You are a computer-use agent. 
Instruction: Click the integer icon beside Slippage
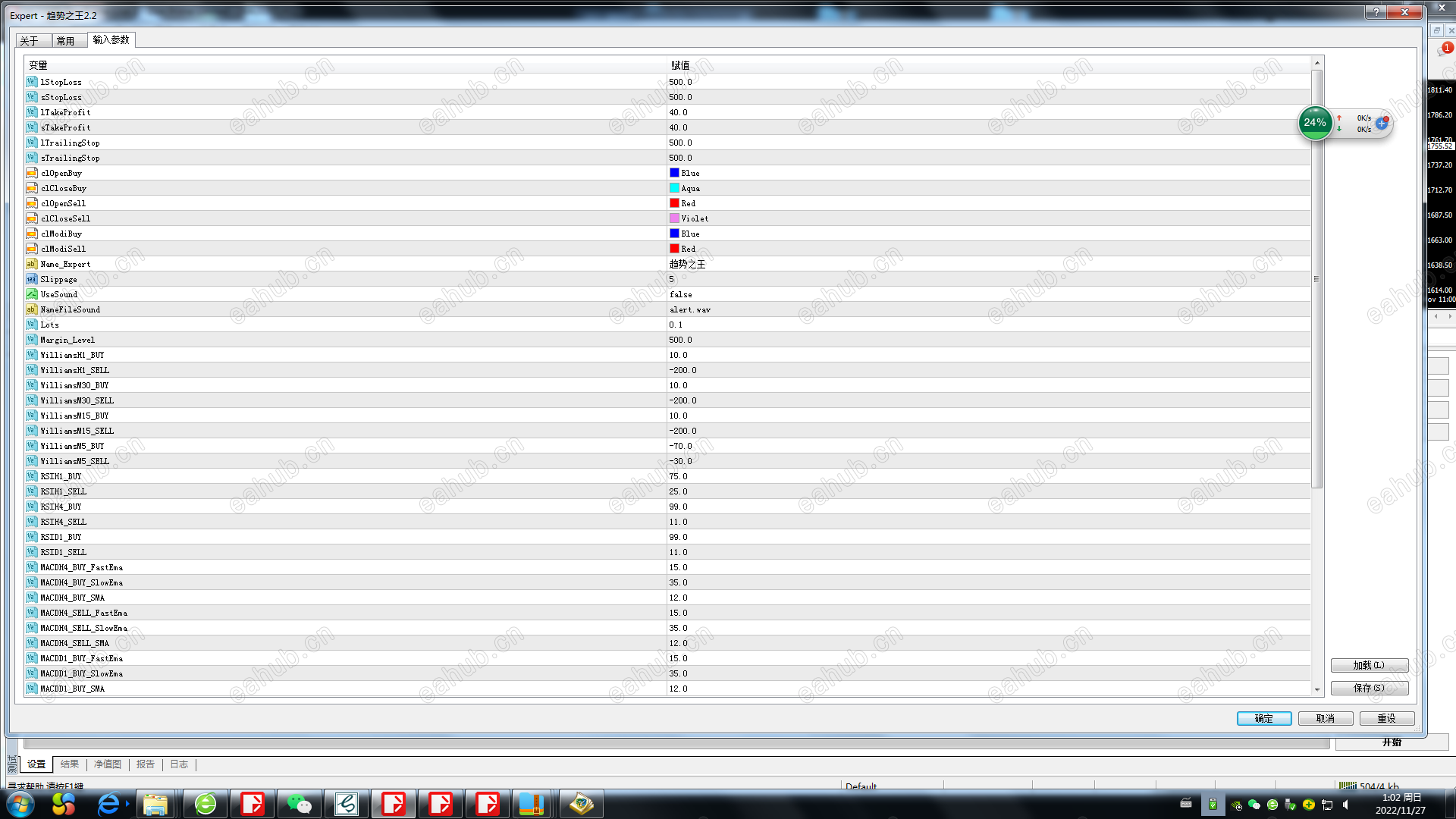[31, 279]
